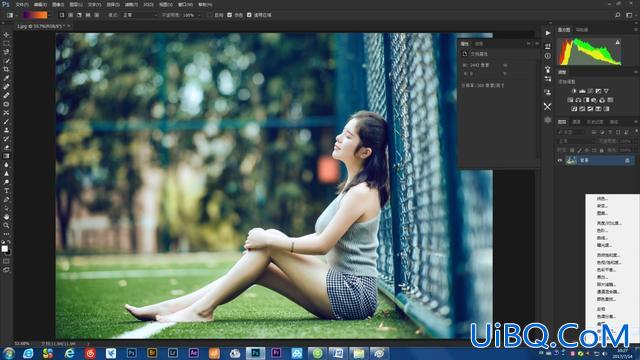Open the search icon in options bar
This screenshot has height=360, width=640.
pos(618,15)
